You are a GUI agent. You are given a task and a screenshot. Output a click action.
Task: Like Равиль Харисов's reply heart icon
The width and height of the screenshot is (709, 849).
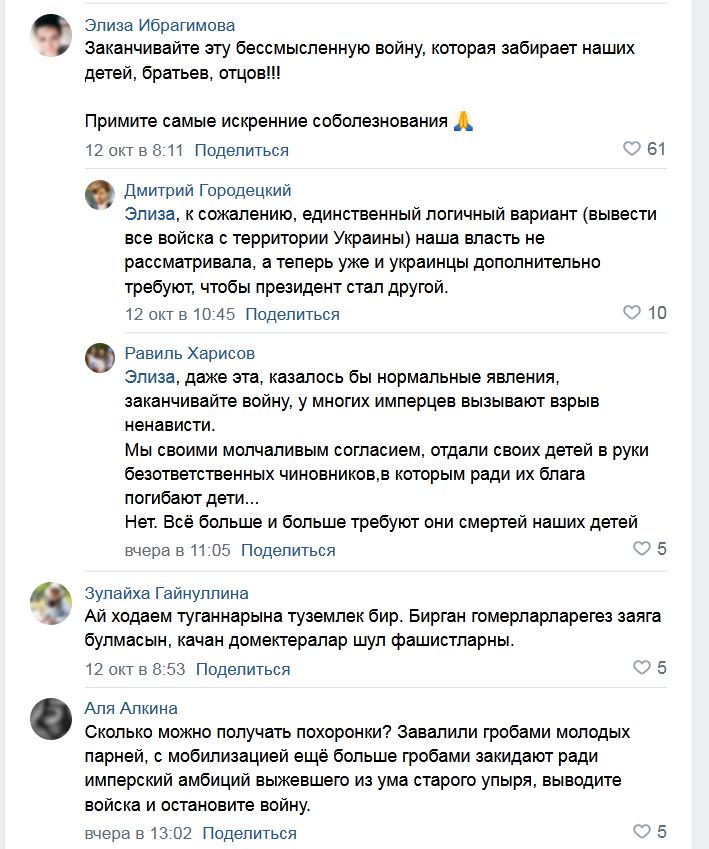[x=642, y=549]
